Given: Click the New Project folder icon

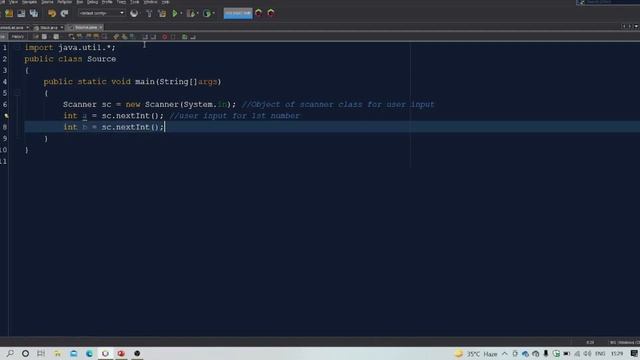Looking at the screenshot, I should 9,13.
